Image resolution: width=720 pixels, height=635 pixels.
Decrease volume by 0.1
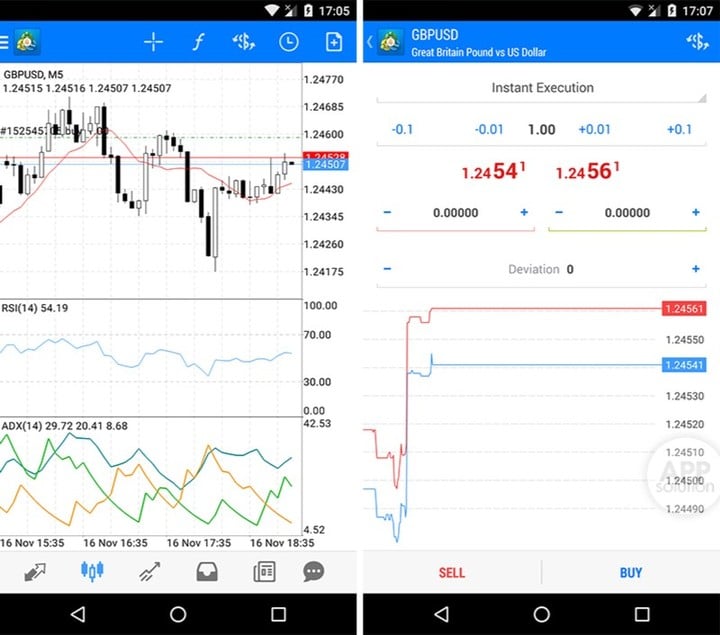(x=402, y=129)
